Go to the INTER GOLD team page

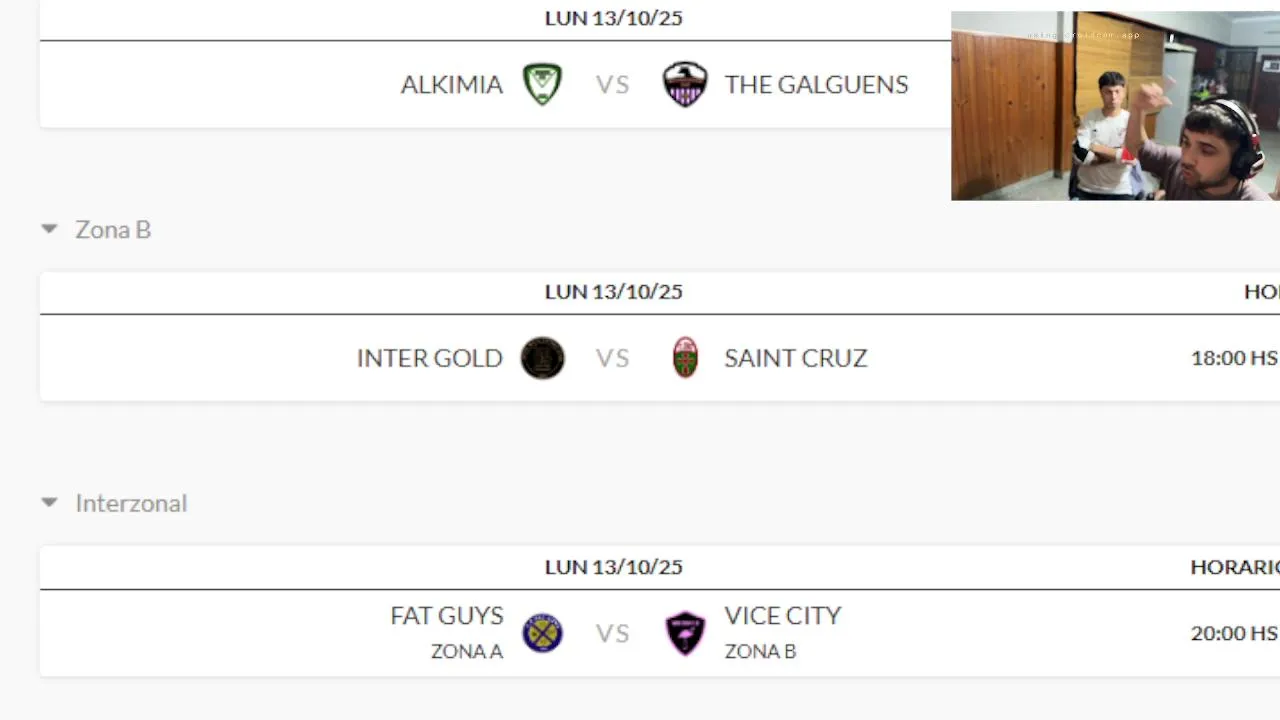pyautogui.click(x=429, y=358)
